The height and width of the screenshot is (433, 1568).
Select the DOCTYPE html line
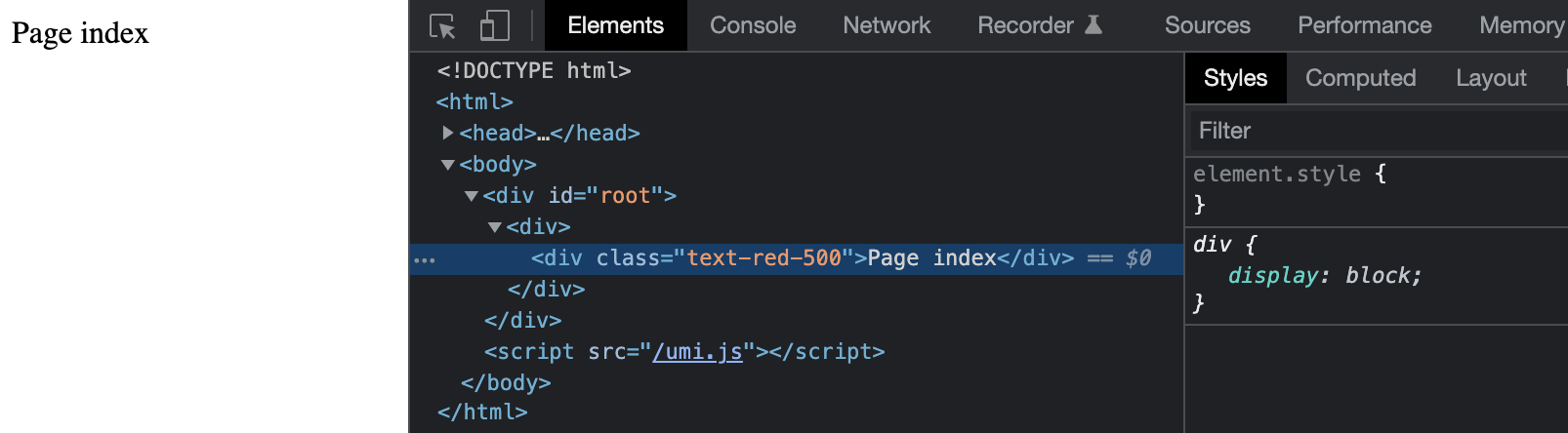point(534,71)
